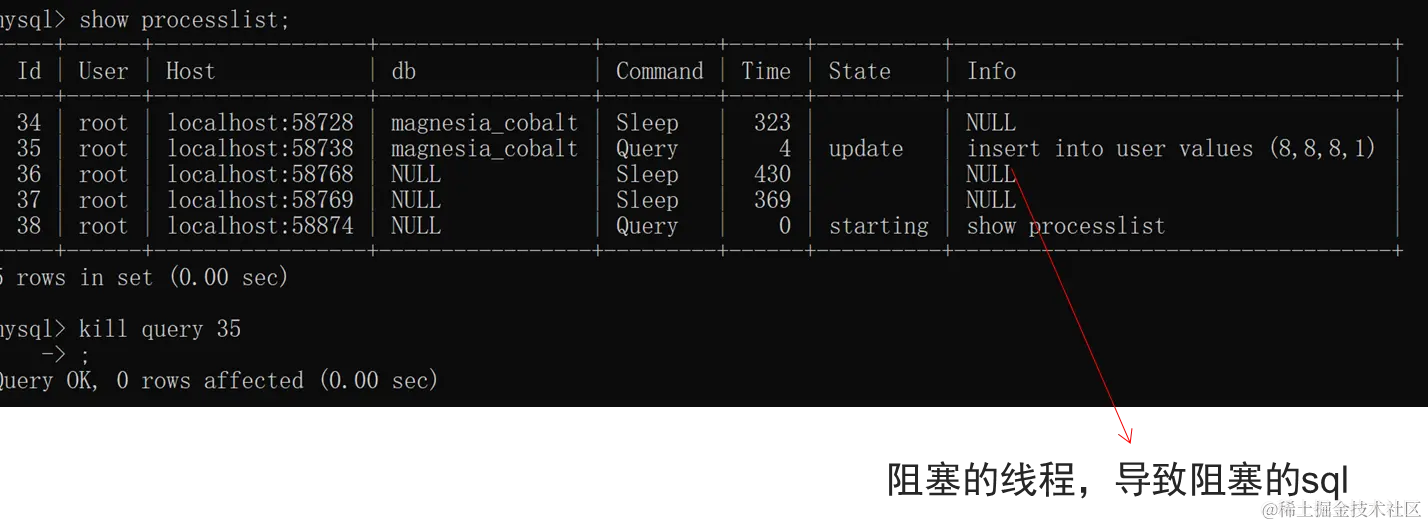Select the Id column header
1428x526 pixels.
point(30,71)
